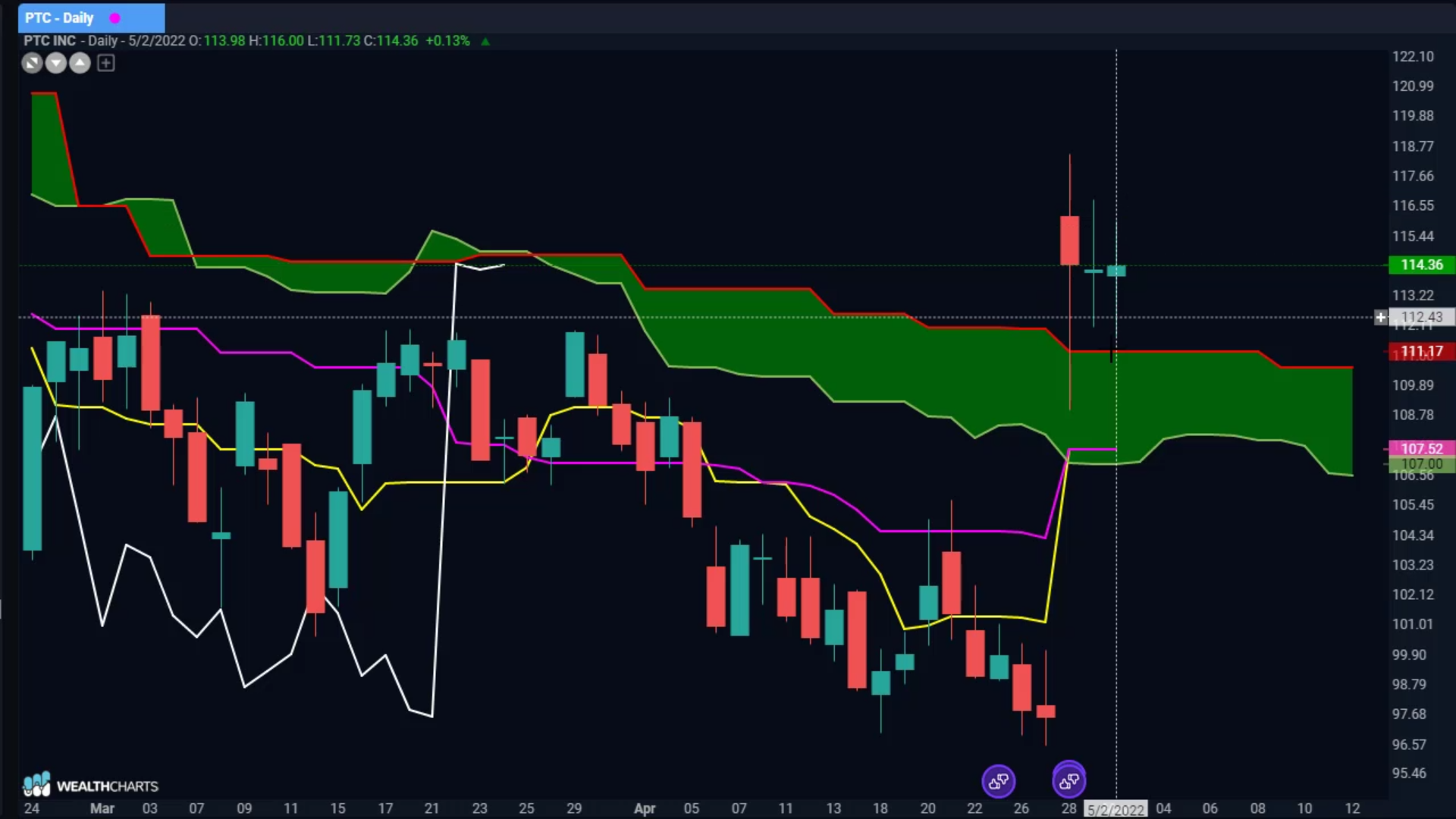Image resolution: width=1456 pixels, height=819 pixels.
Task: Click the green up-triangle change indicator
Action: point(485,41)
